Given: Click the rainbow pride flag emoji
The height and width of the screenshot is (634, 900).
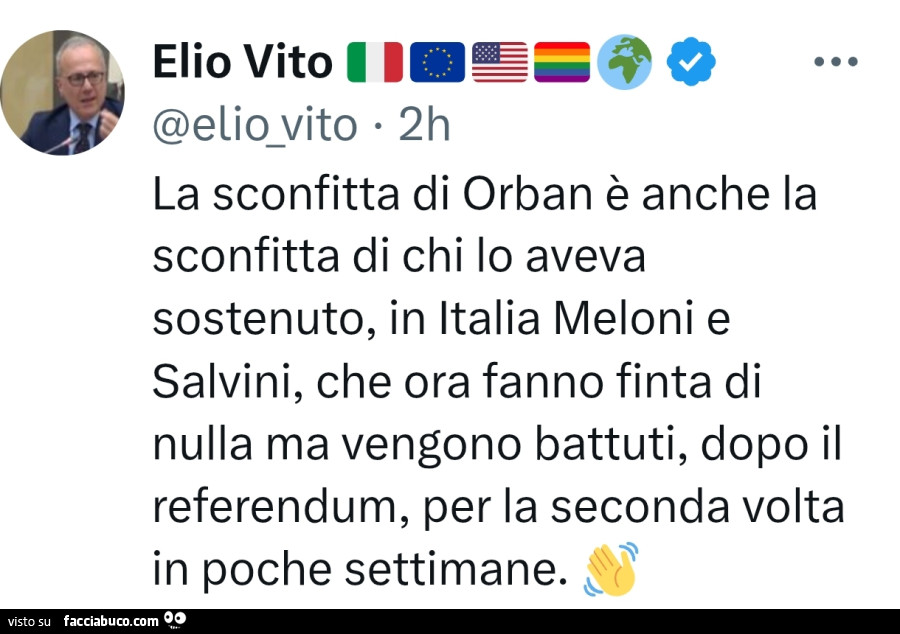Looking at the screenshot, I should point(562,62).
